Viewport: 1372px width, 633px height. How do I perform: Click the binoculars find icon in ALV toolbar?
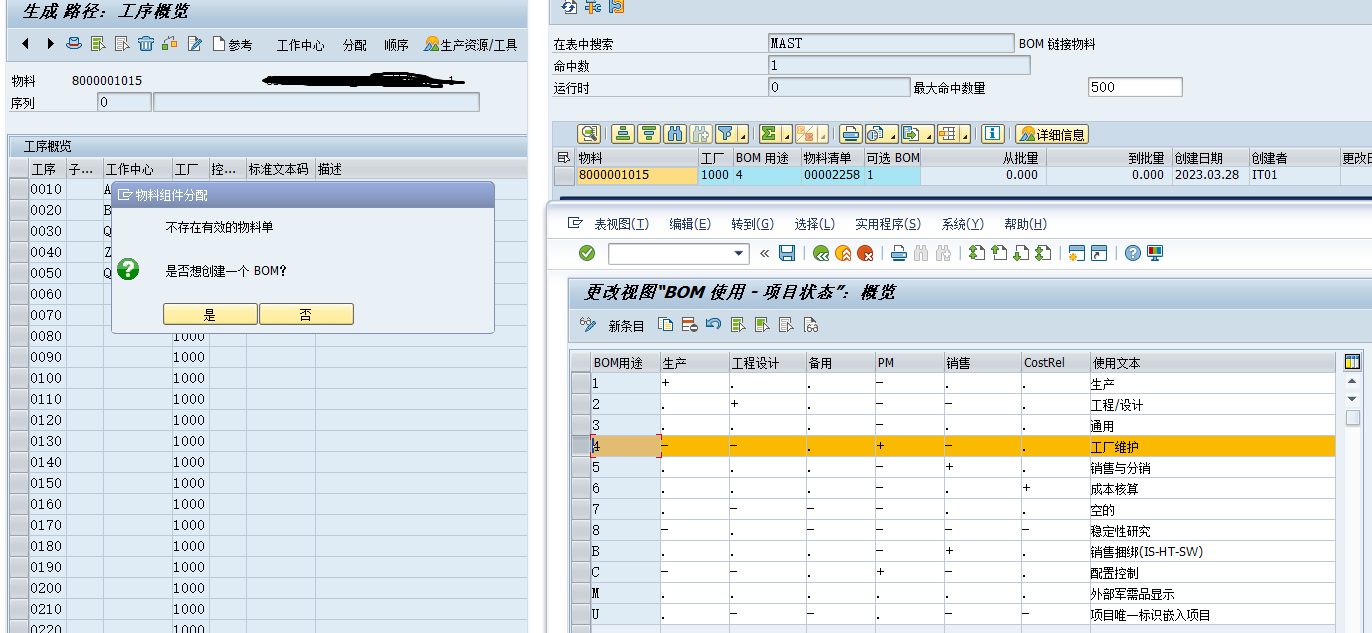coord(674,134)
